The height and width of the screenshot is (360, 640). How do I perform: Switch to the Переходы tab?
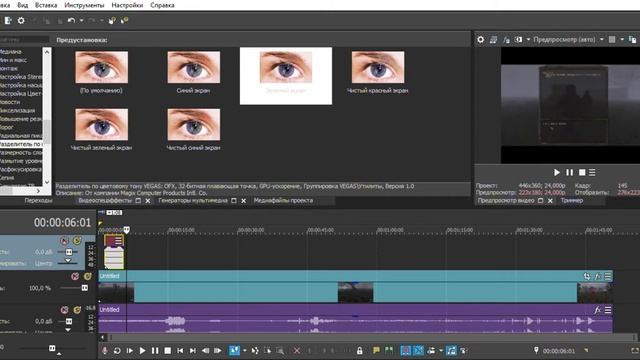pos(38,200)
